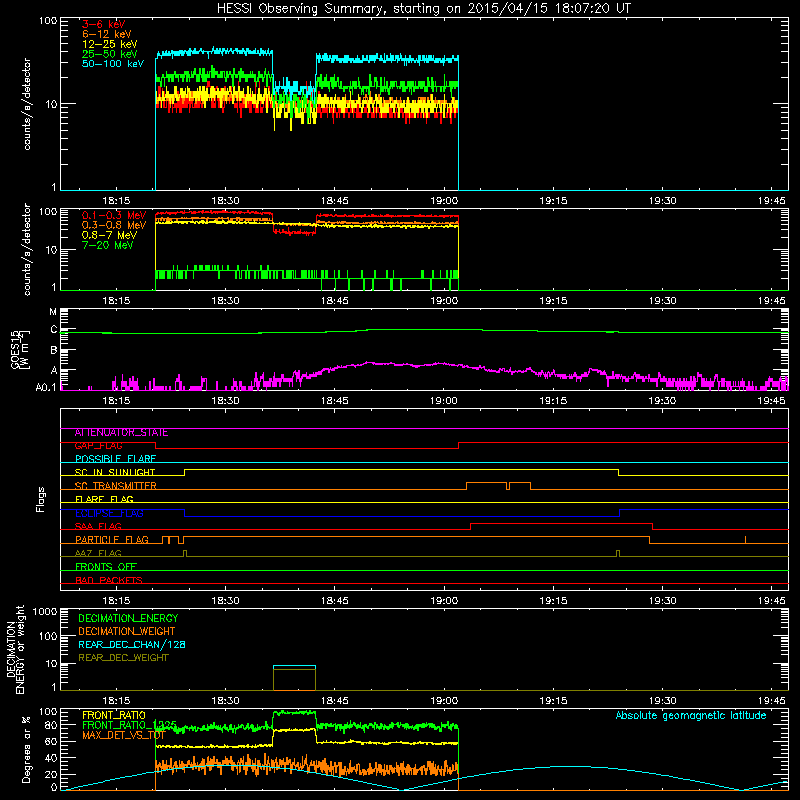800x800 pixels.
Task: Click the HESSI Observing Summary title
Action: point(424,9)
